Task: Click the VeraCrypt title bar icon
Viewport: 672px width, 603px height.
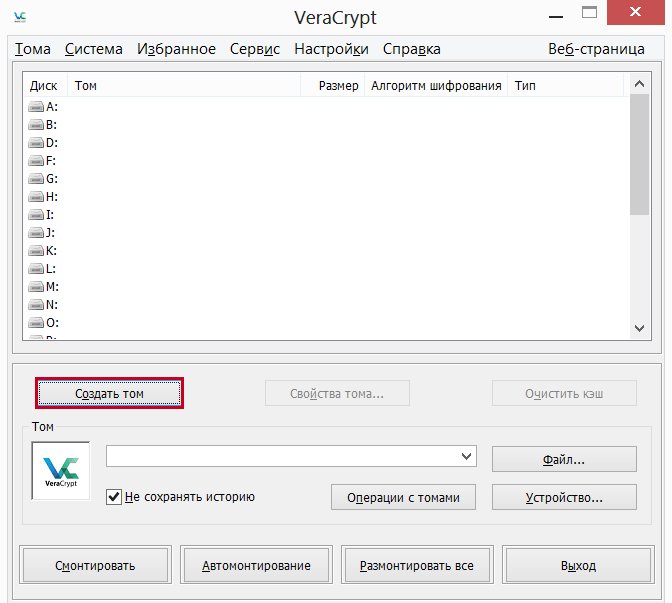Action: tap(20, 17)
